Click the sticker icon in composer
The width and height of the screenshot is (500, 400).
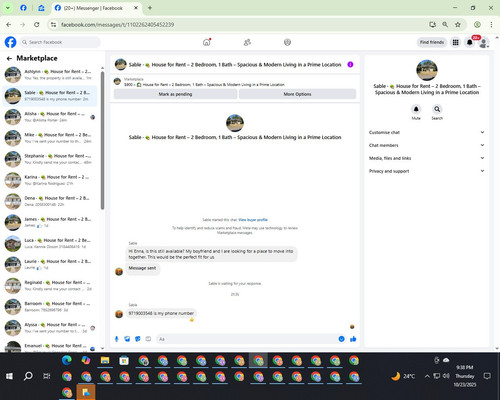[x=138, y=339]
